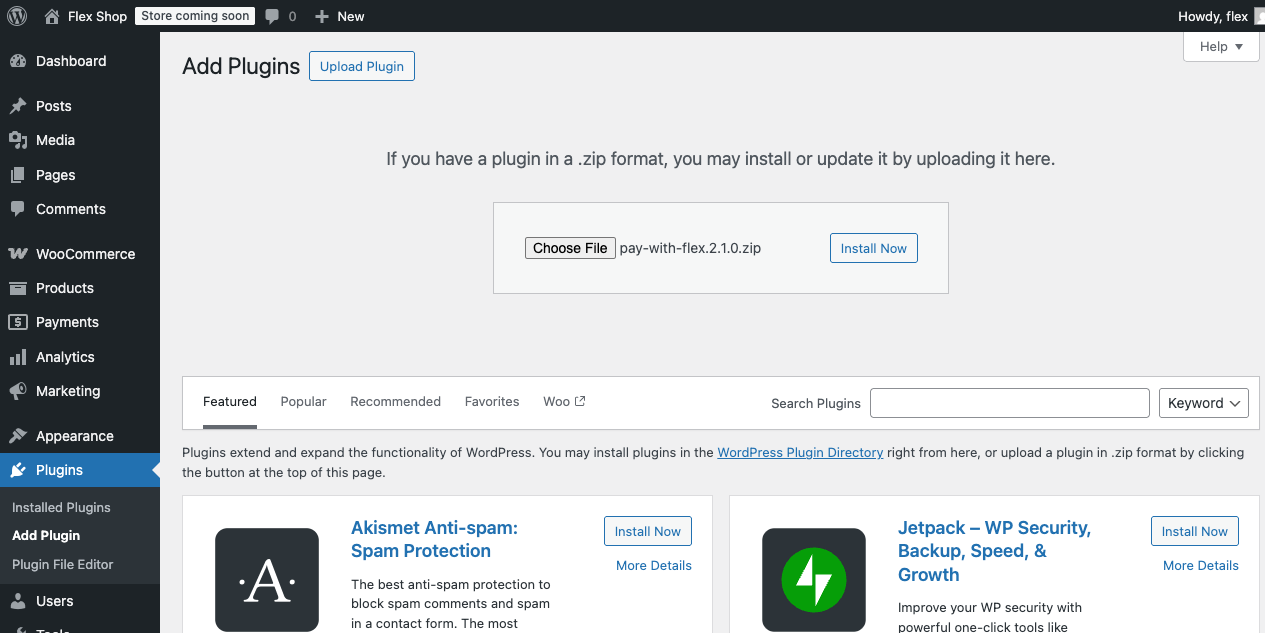Select Add Plugin submenu item
Screen dimensions: 1265x633
(x=46, y=536)
